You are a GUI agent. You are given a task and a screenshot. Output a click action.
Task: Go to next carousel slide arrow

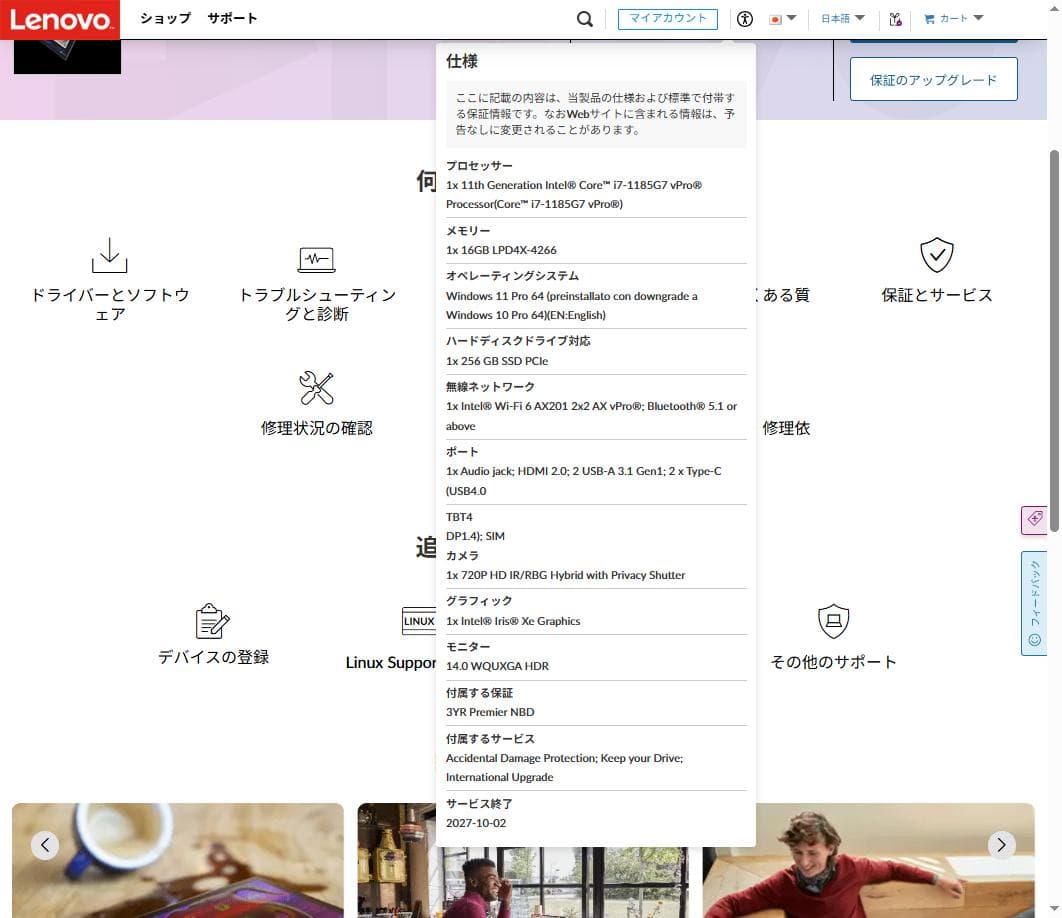1002,845
